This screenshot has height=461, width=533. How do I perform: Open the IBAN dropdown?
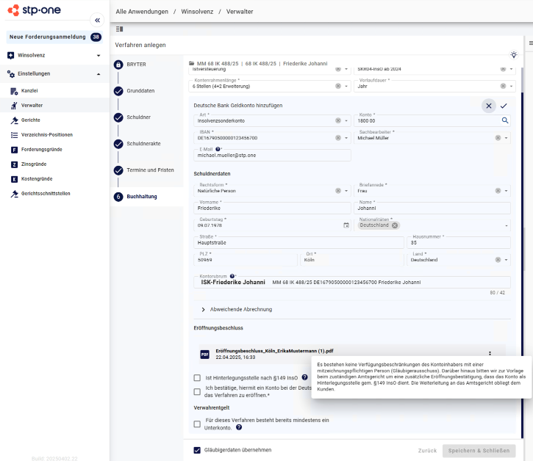point(346,138)
